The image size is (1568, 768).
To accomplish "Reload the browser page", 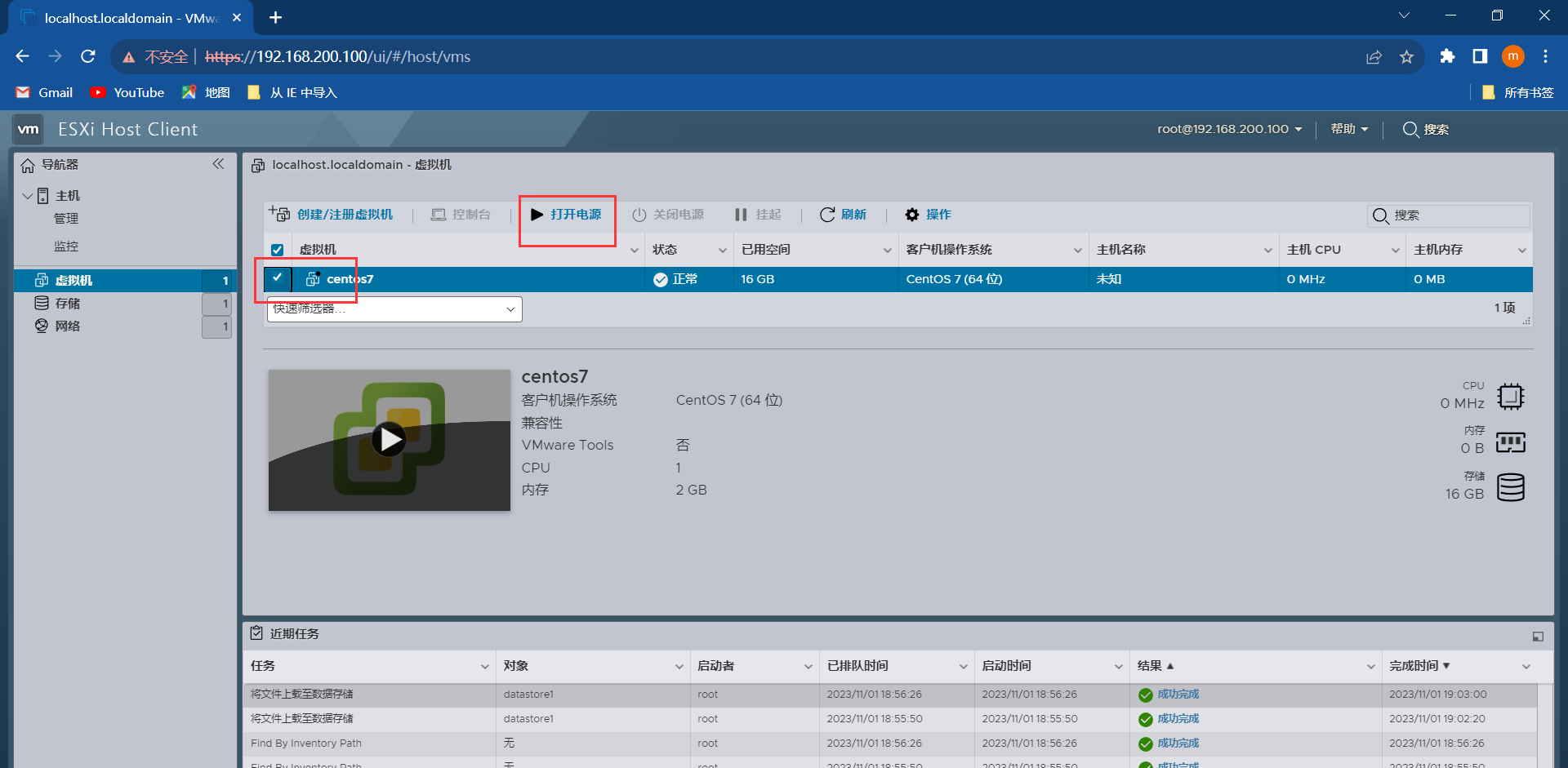I will click(88, 56).
